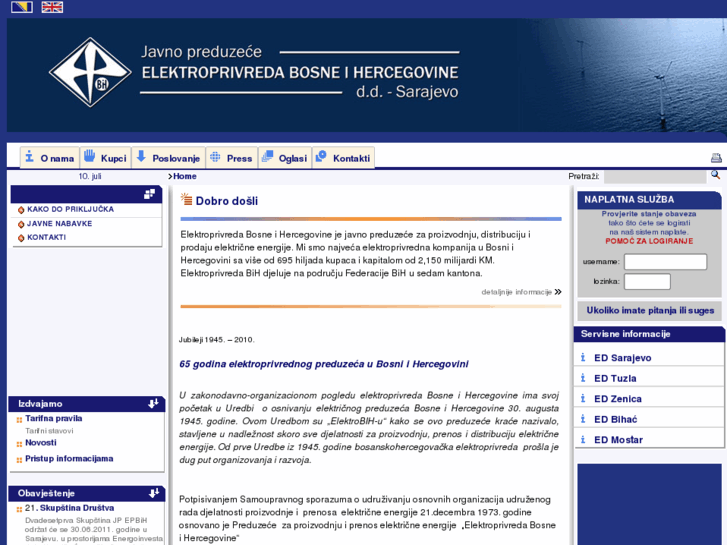Click the info icon beside ED Bihać
The width and height of the screenshot is (727, 545).
pos(583,419)
